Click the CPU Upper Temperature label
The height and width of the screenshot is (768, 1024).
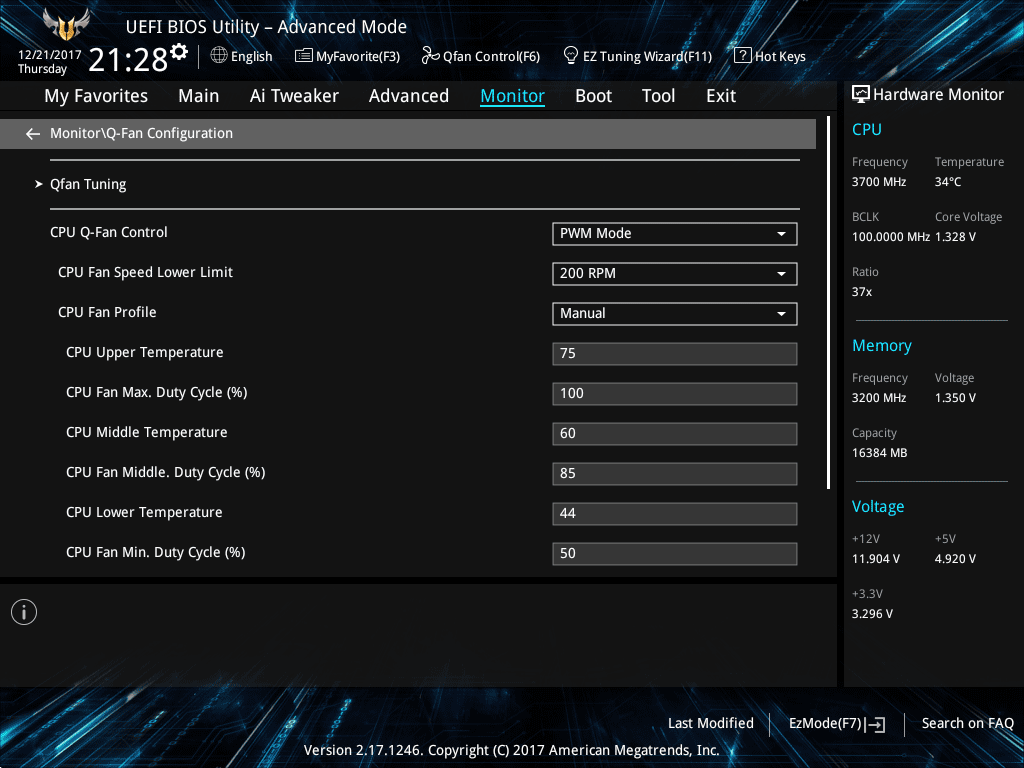[x=145, y=353]
